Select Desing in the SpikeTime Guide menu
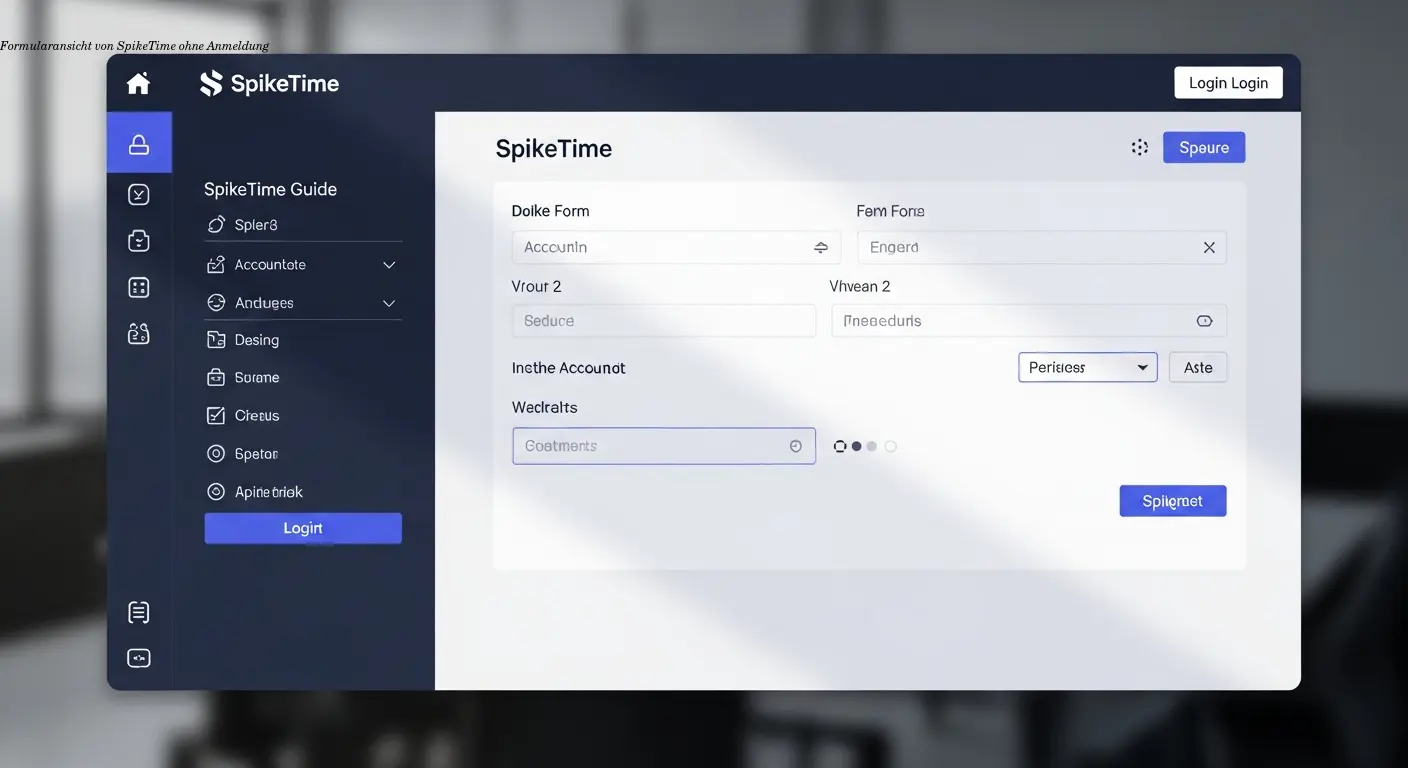The width and height of the screenshot is (1408, 768). pos(261,339)
